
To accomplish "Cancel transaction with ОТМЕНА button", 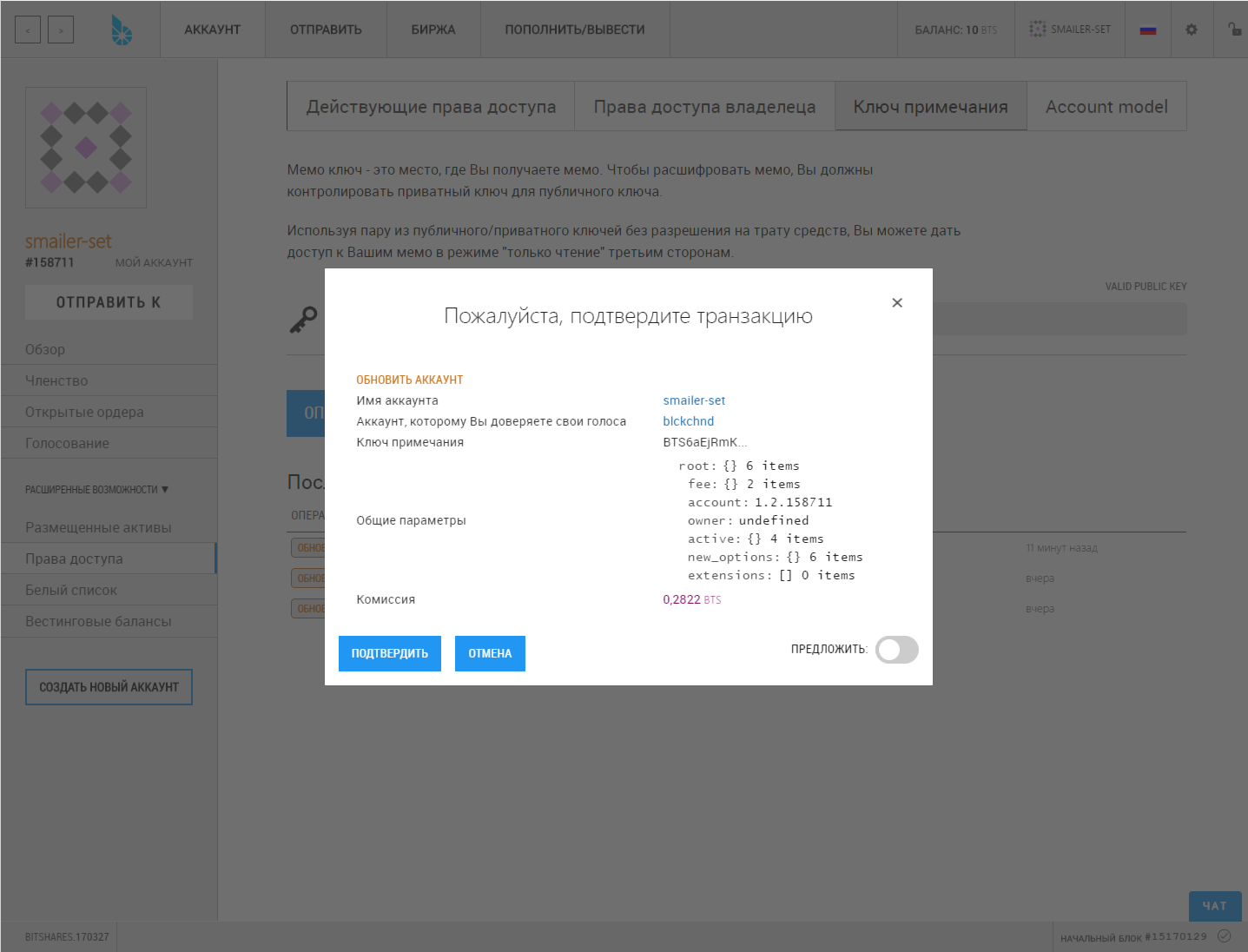I will 490,653.
